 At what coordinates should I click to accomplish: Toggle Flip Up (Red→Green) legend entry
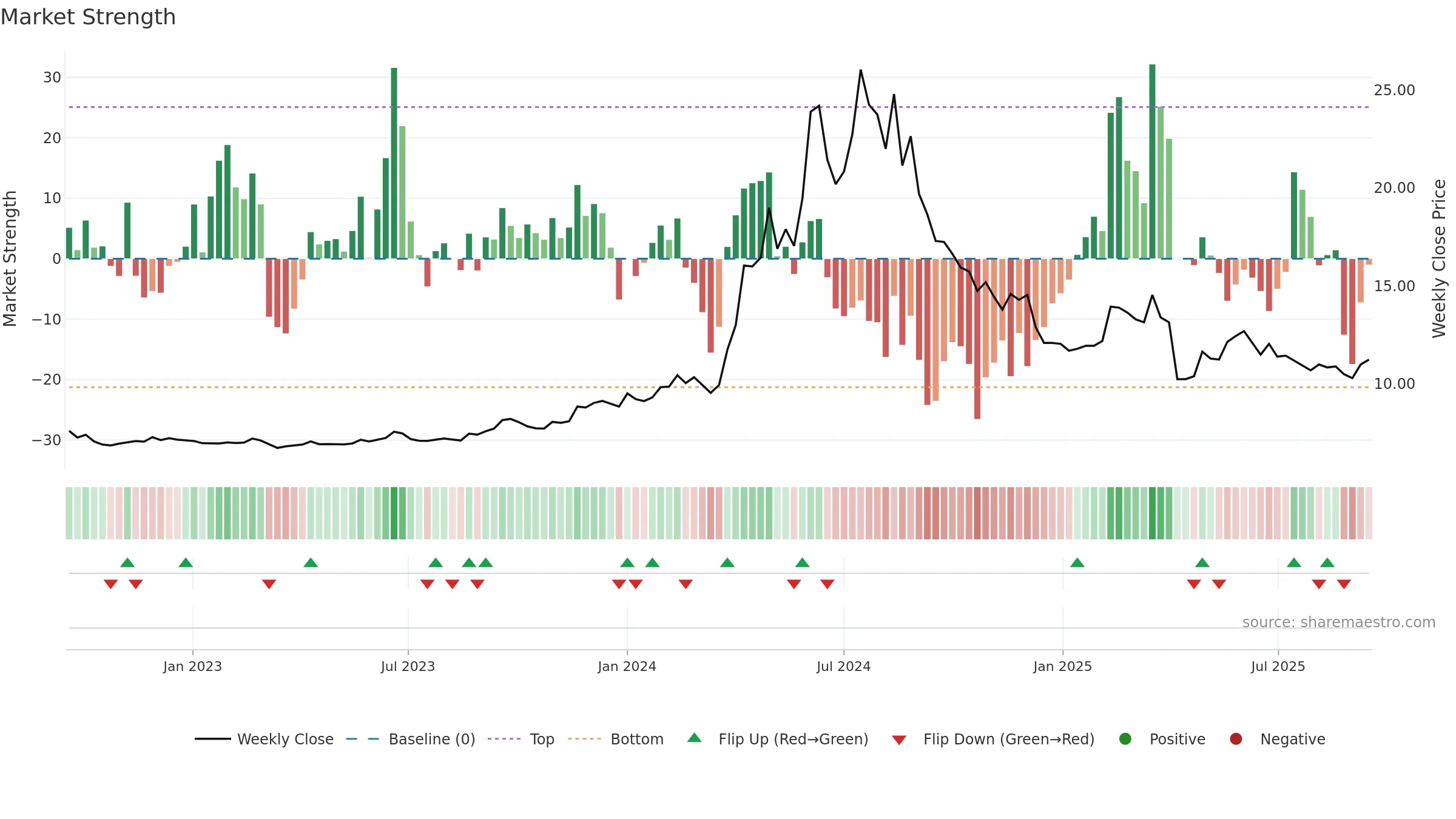coord(778,739)
